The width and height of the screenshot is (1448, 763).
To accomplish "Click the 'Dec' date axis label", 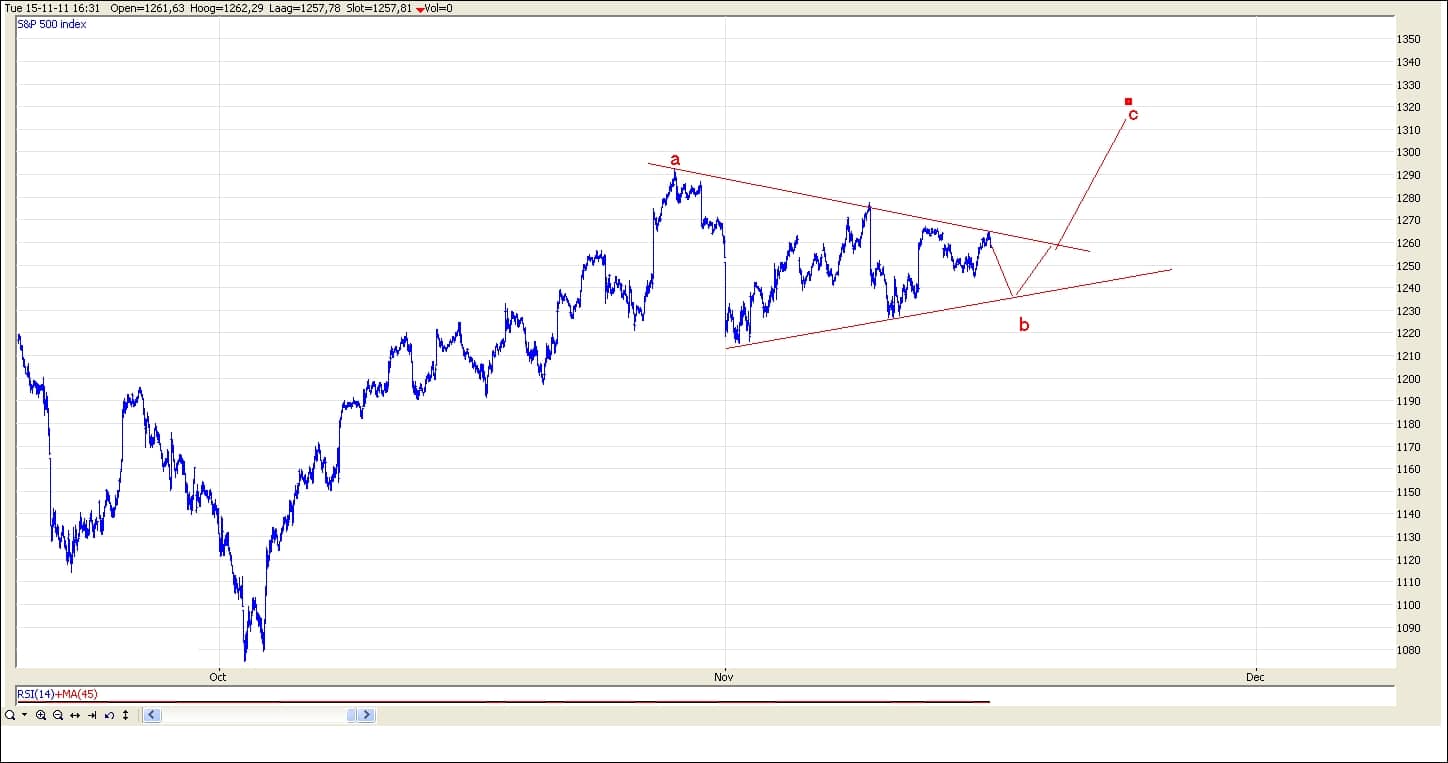I will pyautogui.click(x=1255, y=677).
